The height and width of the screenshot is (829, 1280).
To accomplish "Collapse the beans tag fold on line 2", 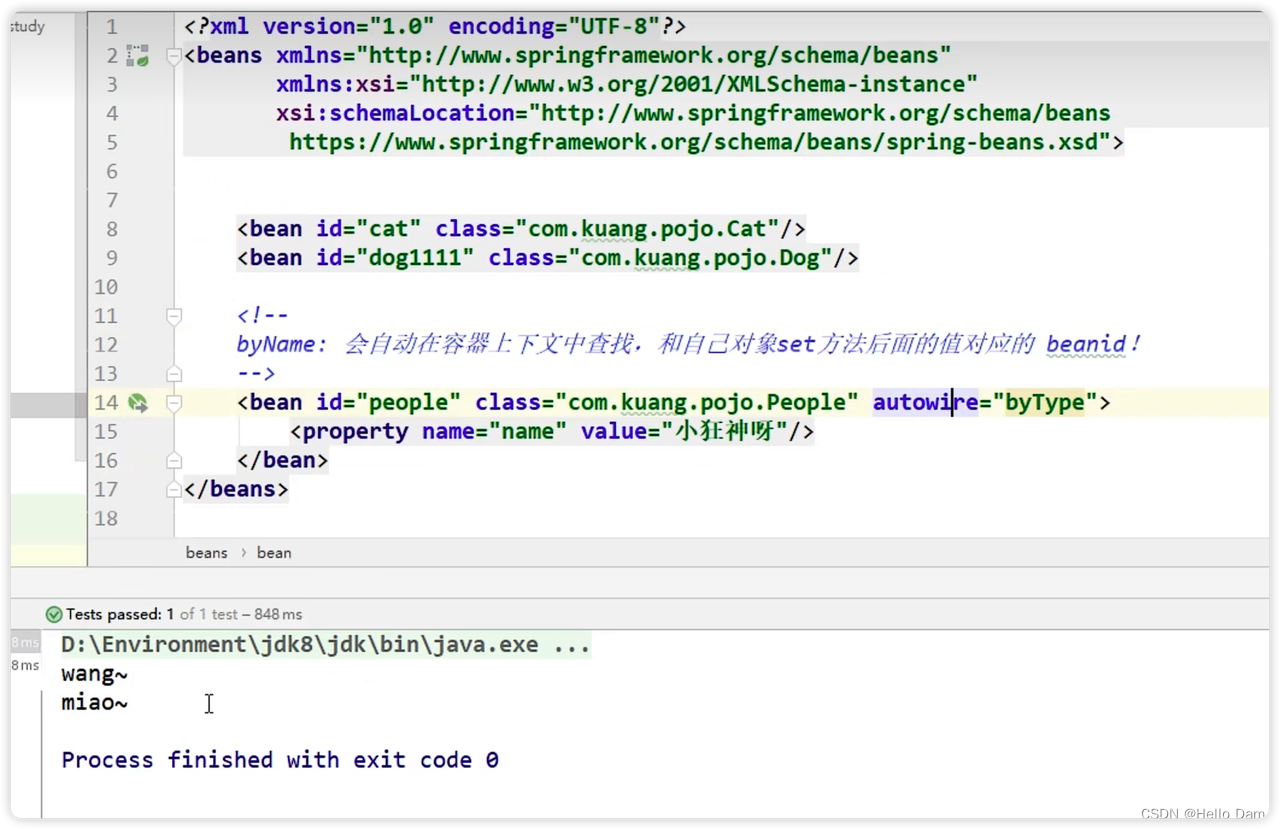I will pos(173,56).
